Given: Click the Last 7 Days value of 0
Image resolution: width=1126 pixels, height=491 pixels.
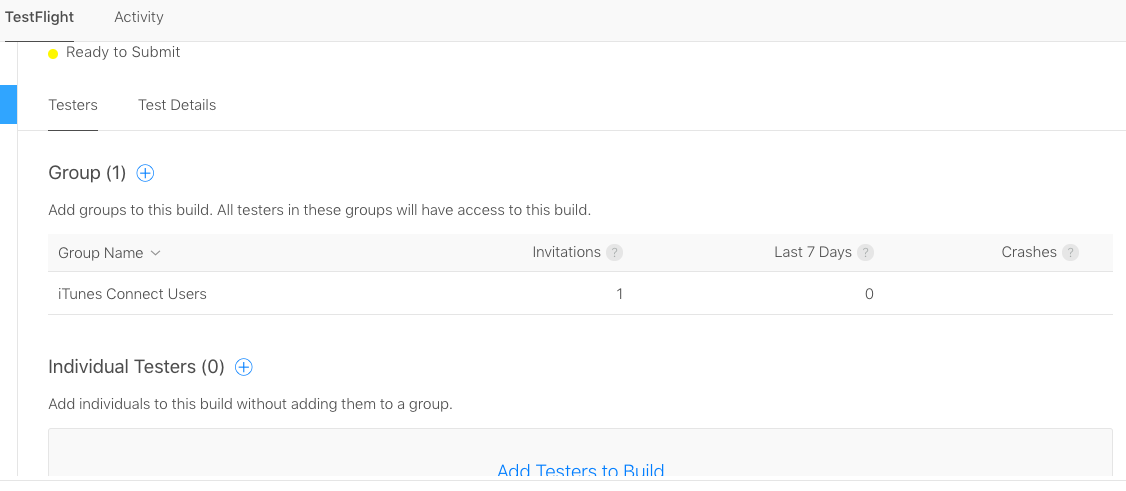Looking at the screenshot, I should pyautogui.click(x=869, y=294).
